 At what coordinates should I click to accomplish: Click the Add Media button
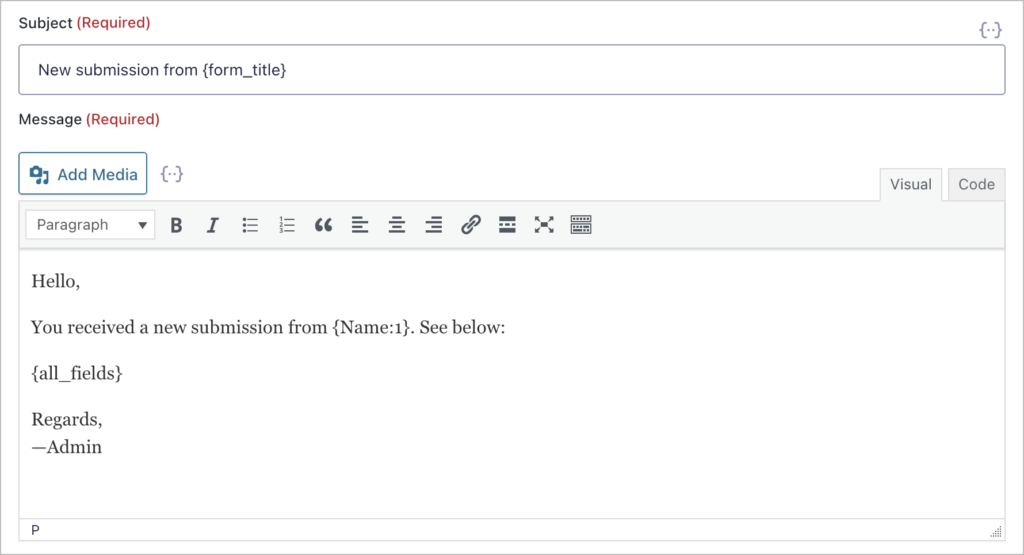click(83, 174)
